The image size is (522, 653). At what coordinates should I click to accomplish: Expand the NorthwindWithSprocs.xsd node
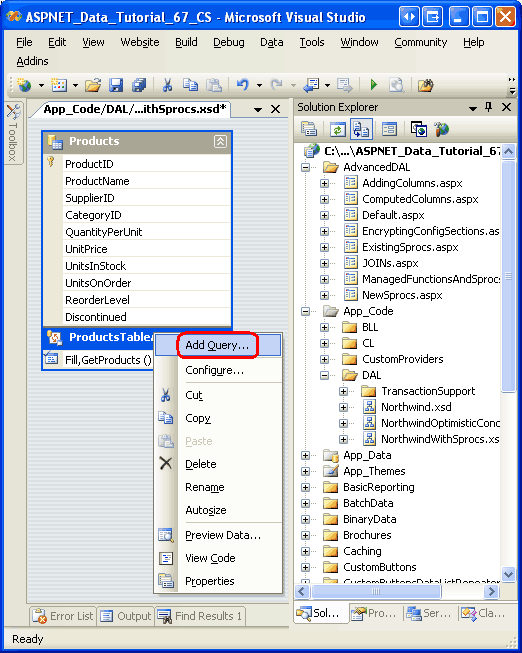343,439
